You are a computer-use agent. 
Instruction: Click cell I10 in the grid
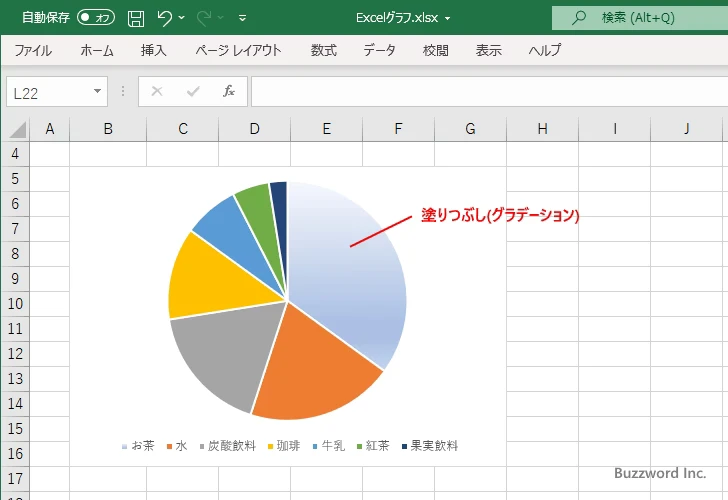pos(615,304)
